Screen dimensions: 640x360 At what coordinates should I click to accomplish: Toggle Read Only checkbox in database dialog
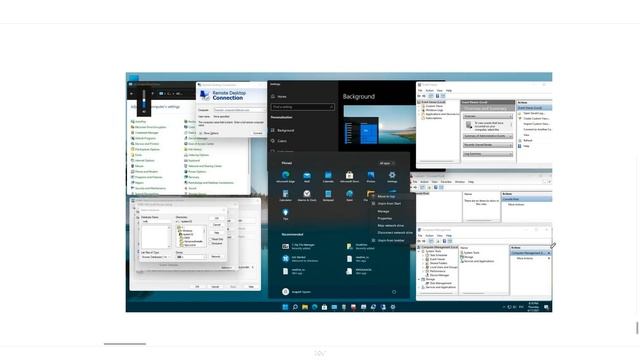point(211,239)
